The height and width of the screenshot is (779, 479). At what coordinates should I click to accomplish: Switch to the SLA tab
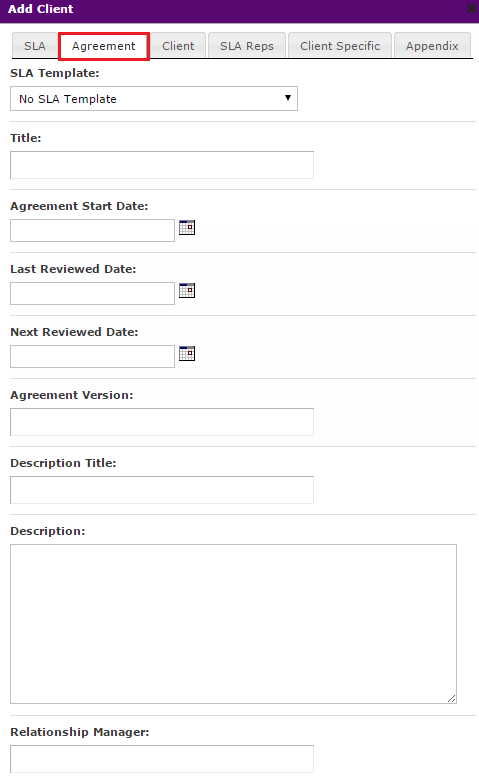point(35,46)
